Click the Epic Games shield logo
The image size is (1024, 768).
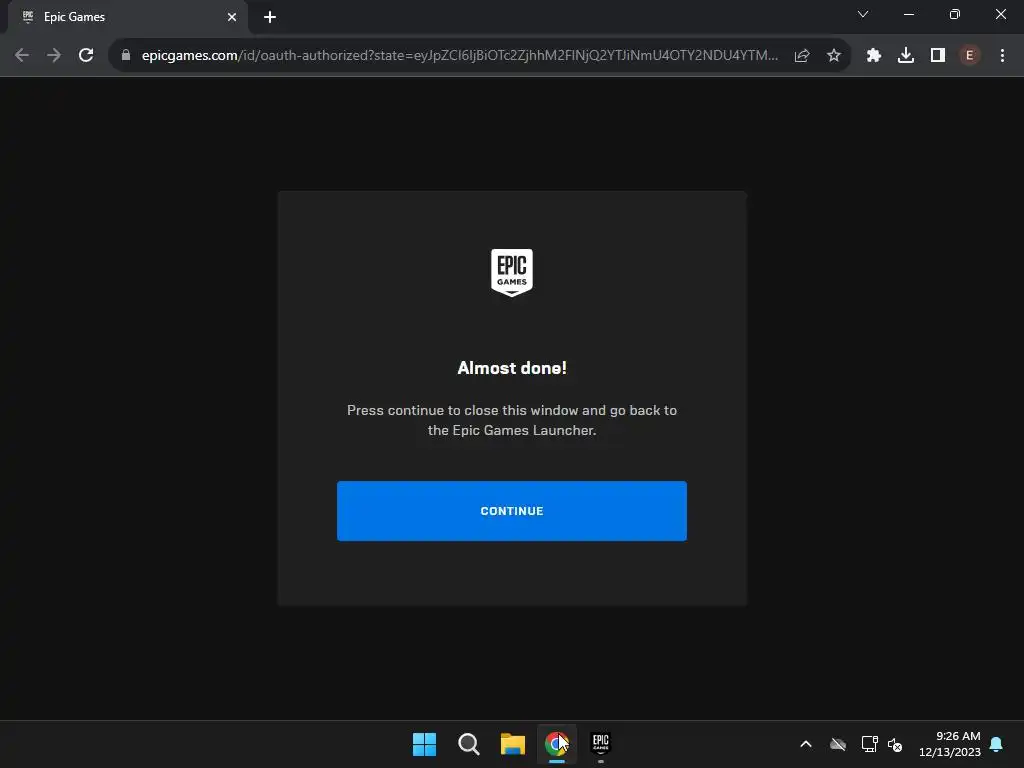click(x=511, y=272)
